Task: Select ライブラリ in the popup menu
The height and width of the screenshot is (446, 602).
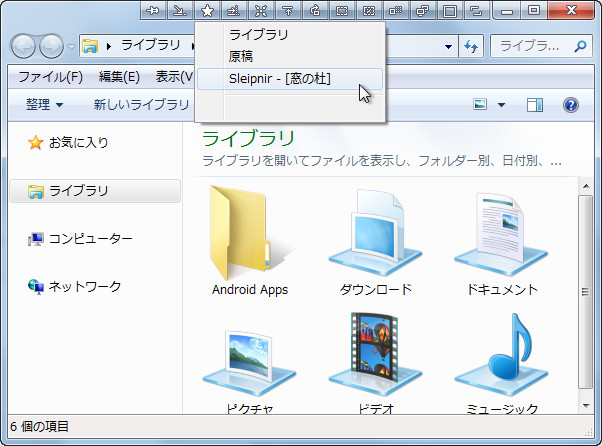Action: [290, 35]
